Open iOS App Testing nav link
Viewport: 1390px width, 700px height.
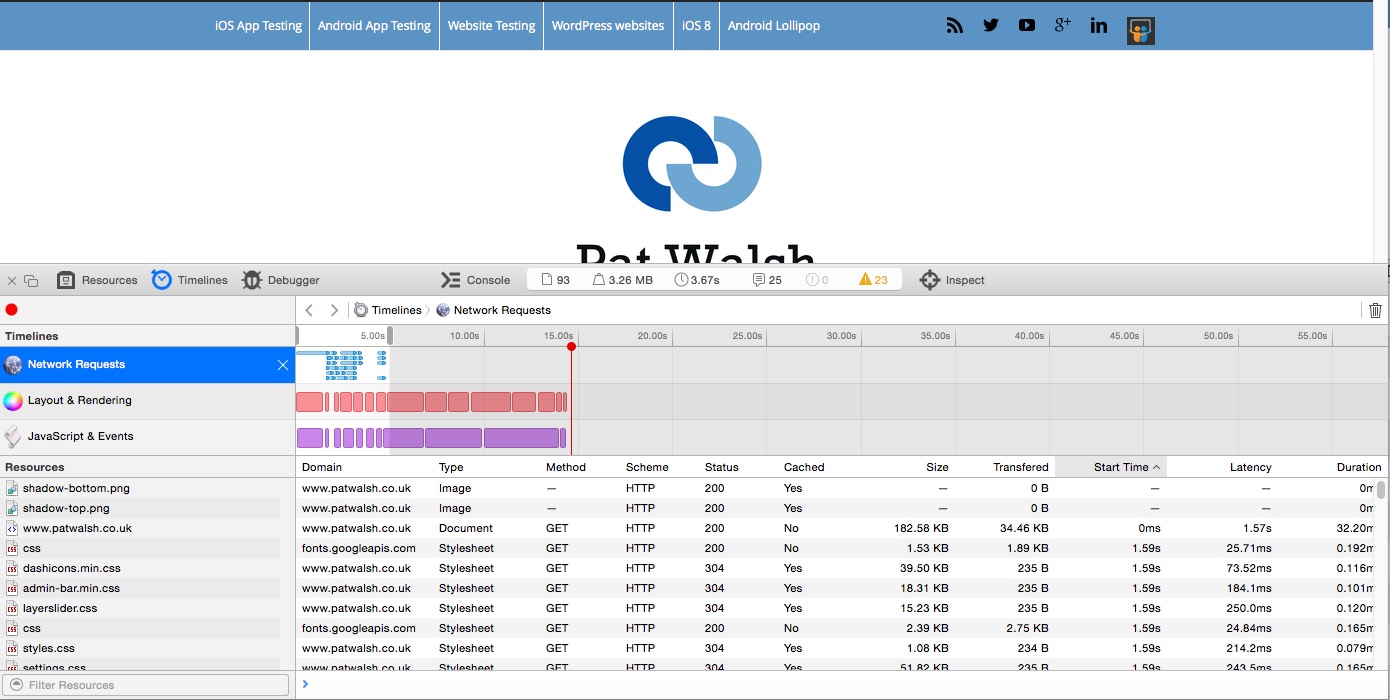click(258, 26)
